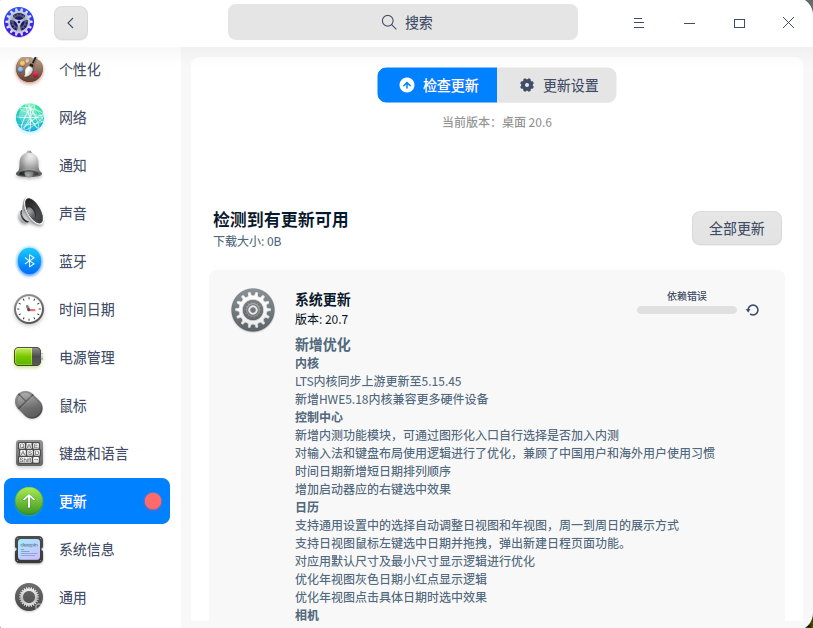This screenshot has height=628, width=813.
Task: Click the red update notification dot
Action: click(152, 501)
